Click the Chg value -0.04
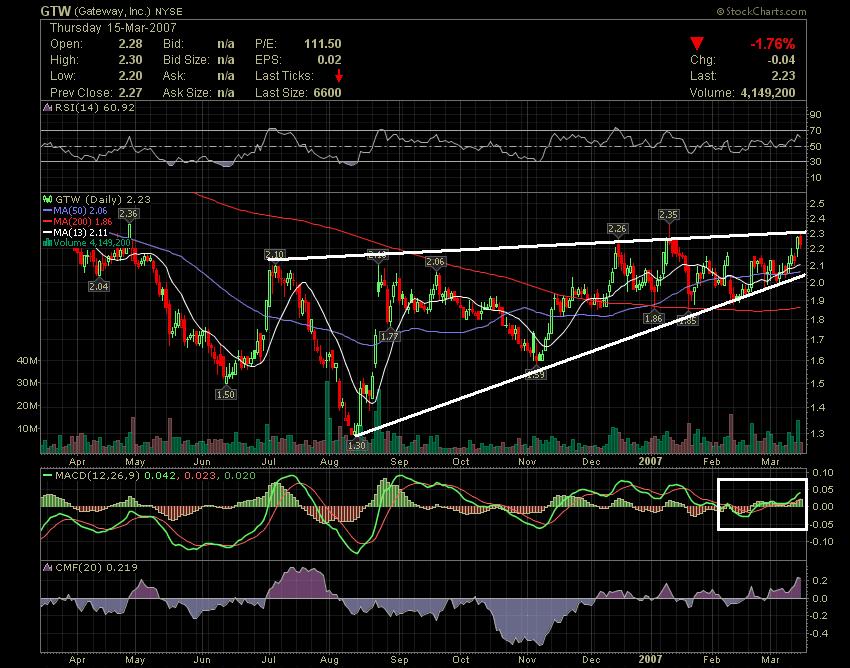The width and height of the screenshot is (850, 668). coord(781,60)
